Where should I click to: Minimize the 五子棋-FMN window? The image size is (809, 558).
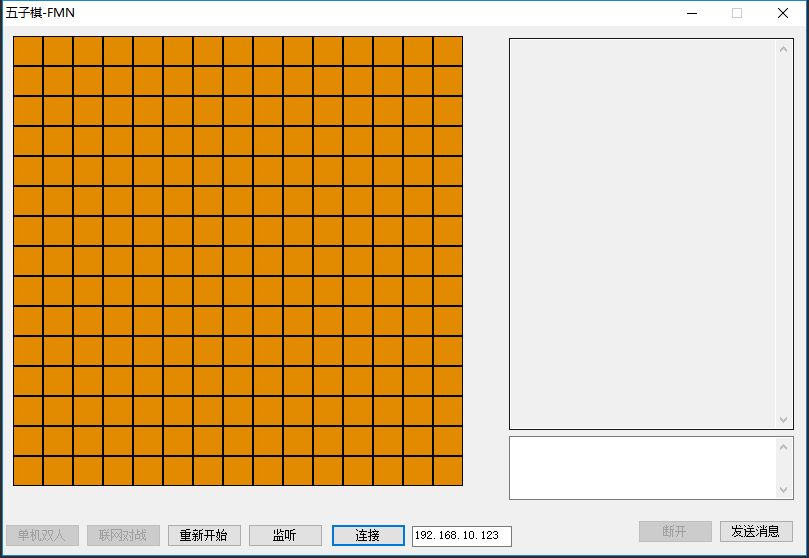pos(691,13)
